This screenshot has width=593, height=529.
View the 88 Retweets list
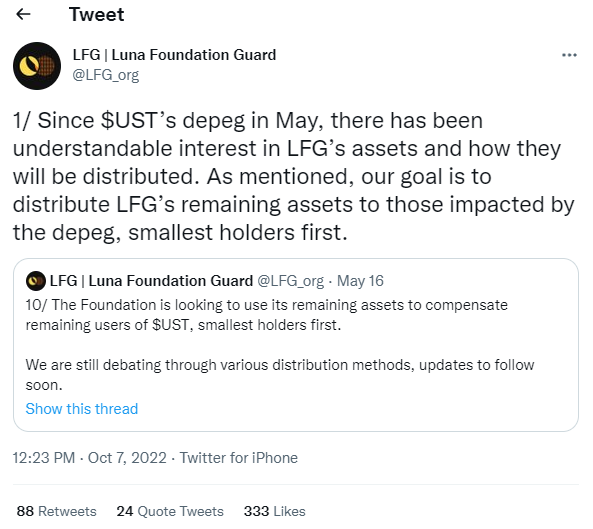(x=56, y=511)
